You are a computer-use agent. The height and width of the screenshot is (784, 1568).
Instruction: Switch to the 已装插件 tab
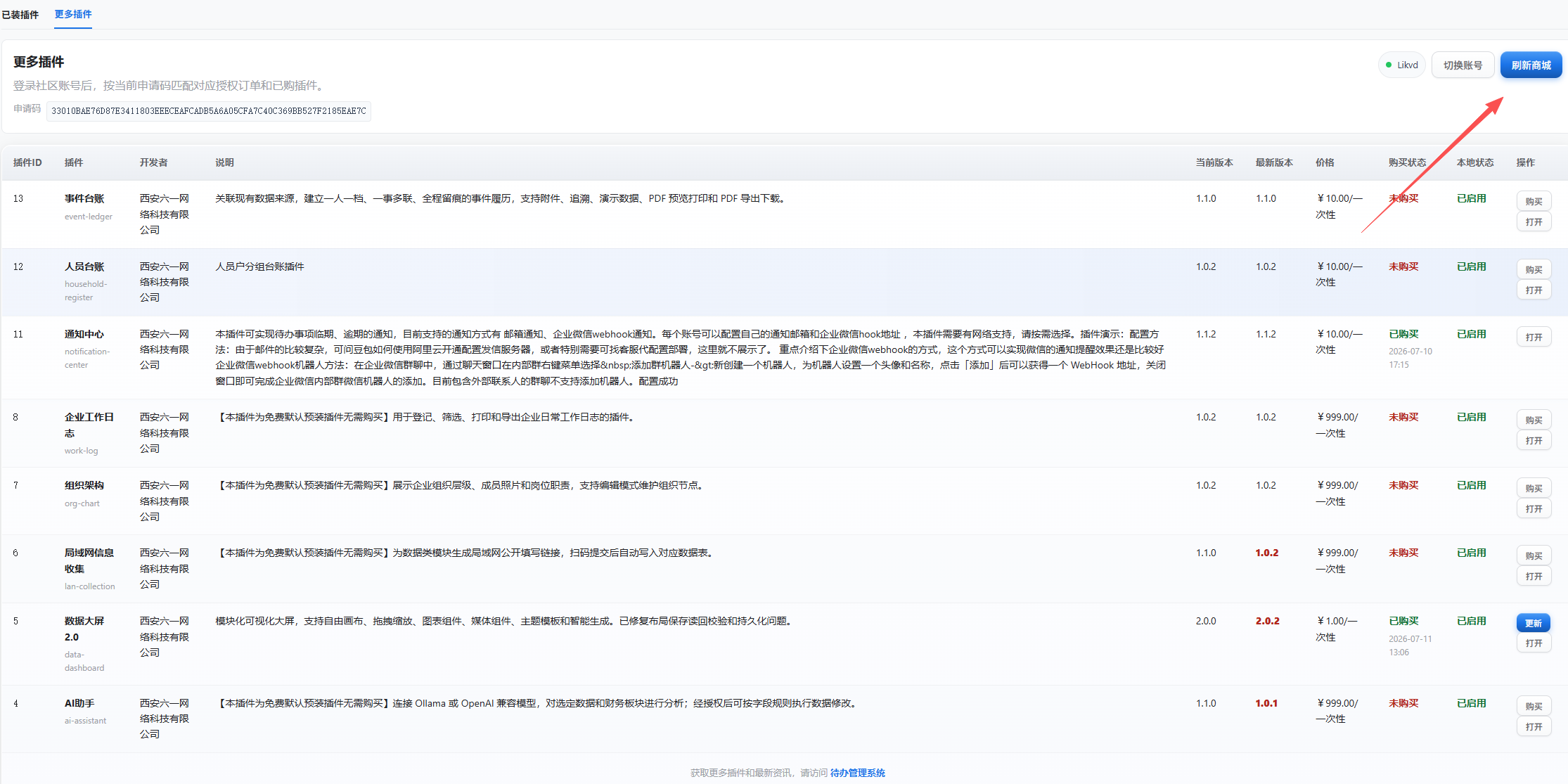click(x=20, y=15)
